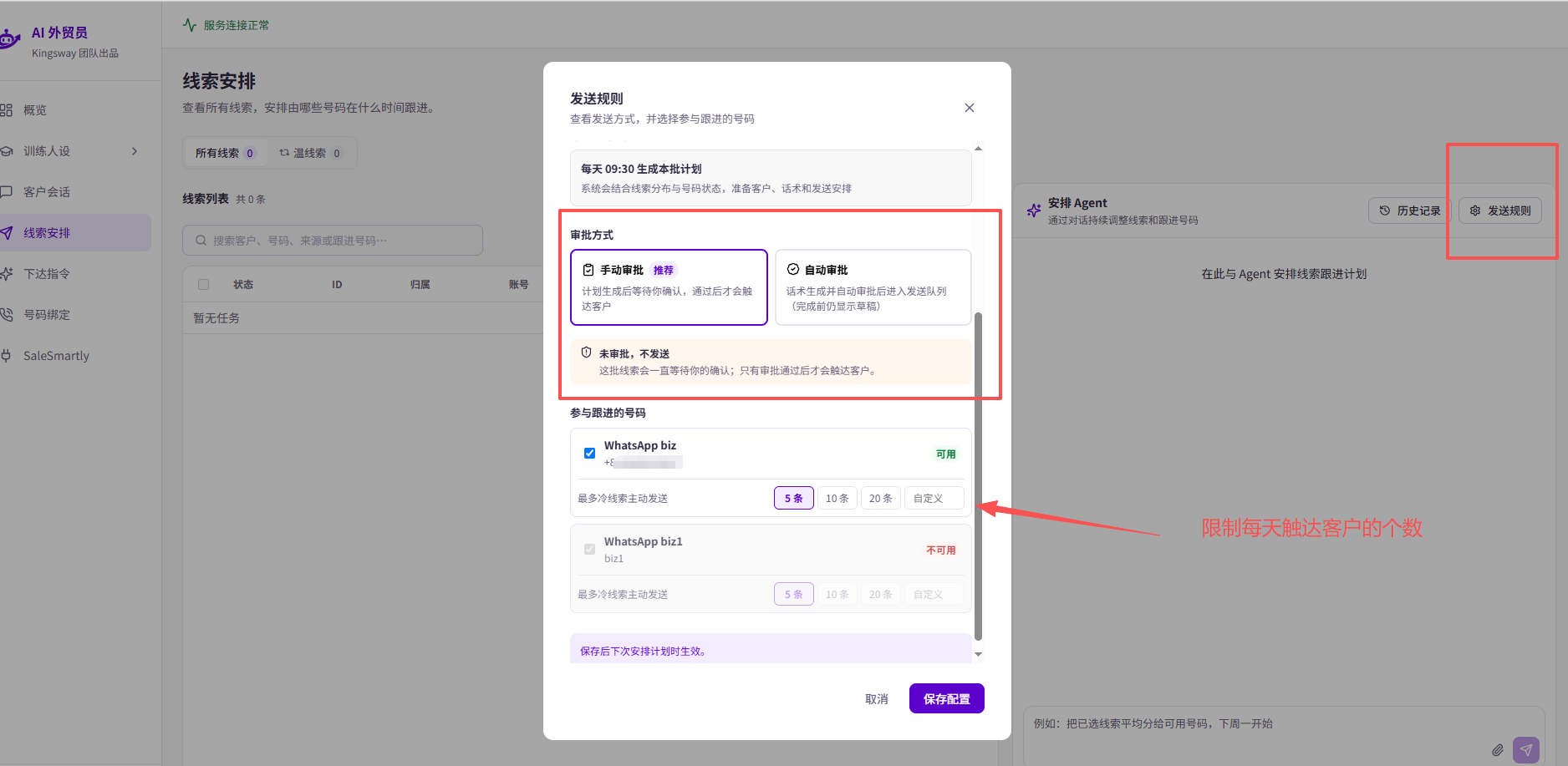Open the 历史记录 button
This screenshot has height=766, width=1568.
click(1410, 211)
